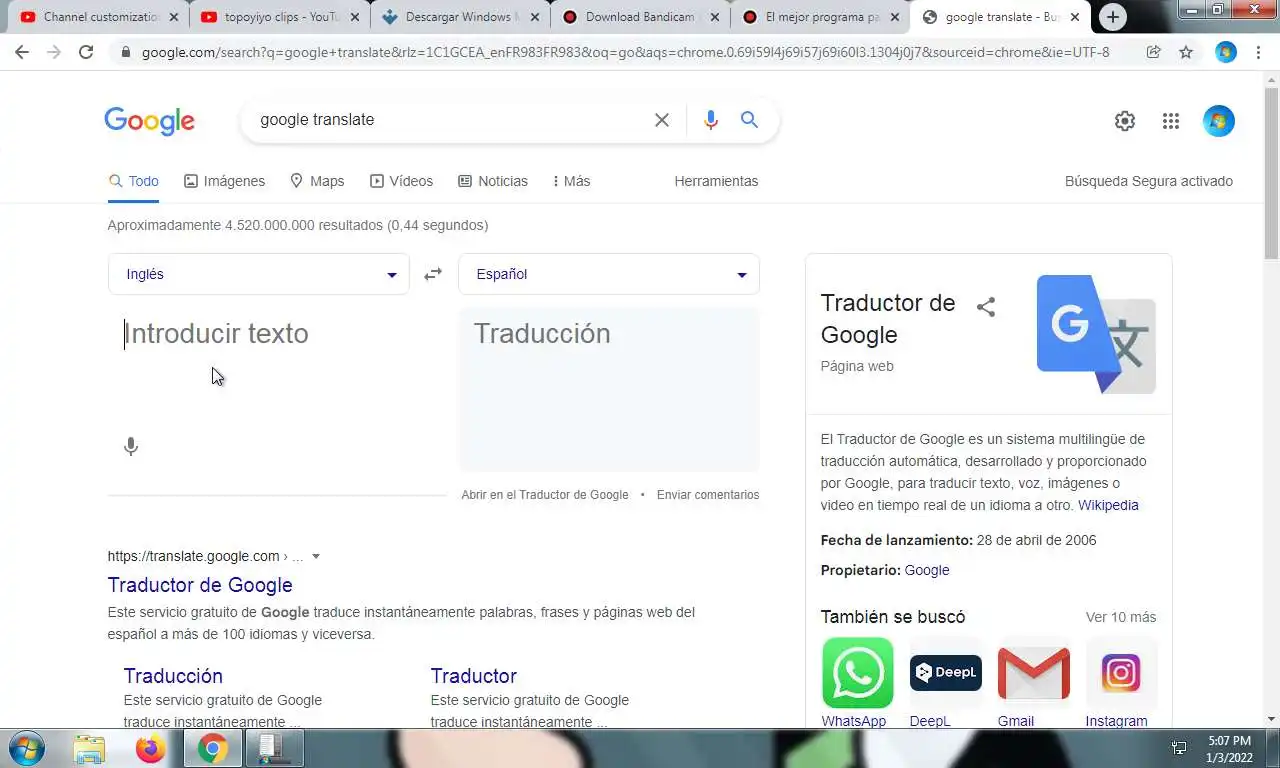Share the Traductor de Google panel

[986, 307]
